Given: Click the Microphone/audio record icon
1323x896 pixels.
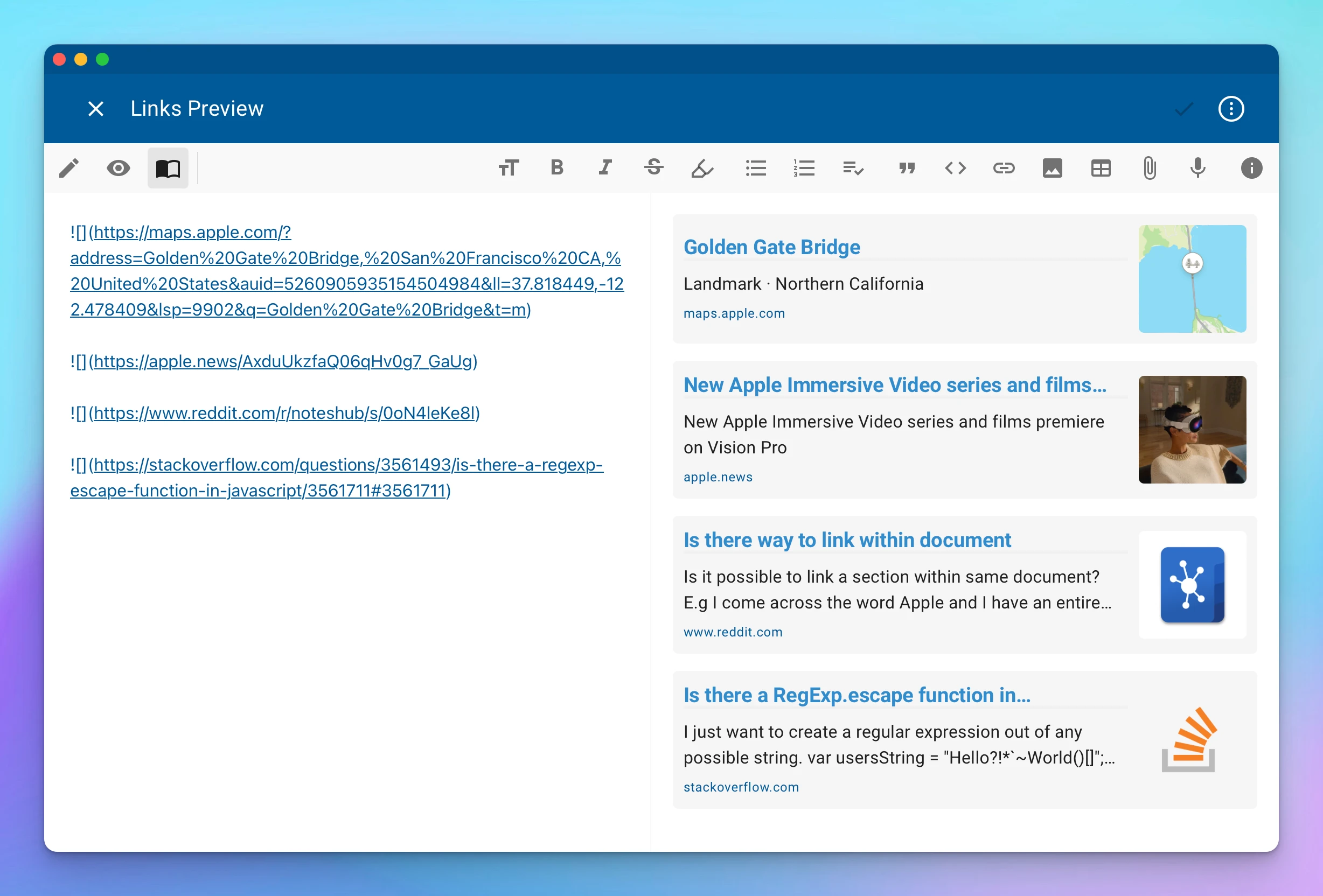Looking at the screenshot, I should [x=1199, y=168].
